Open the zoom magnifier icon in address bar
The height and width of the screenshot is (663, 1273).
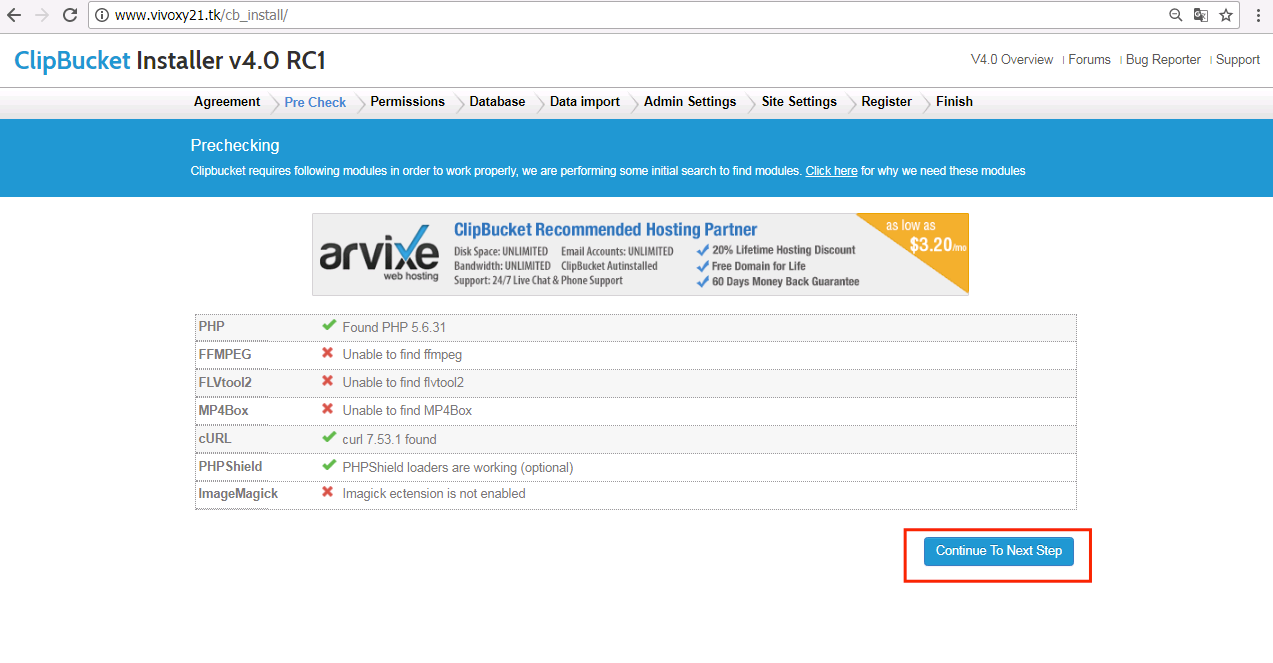(1176, 15)
